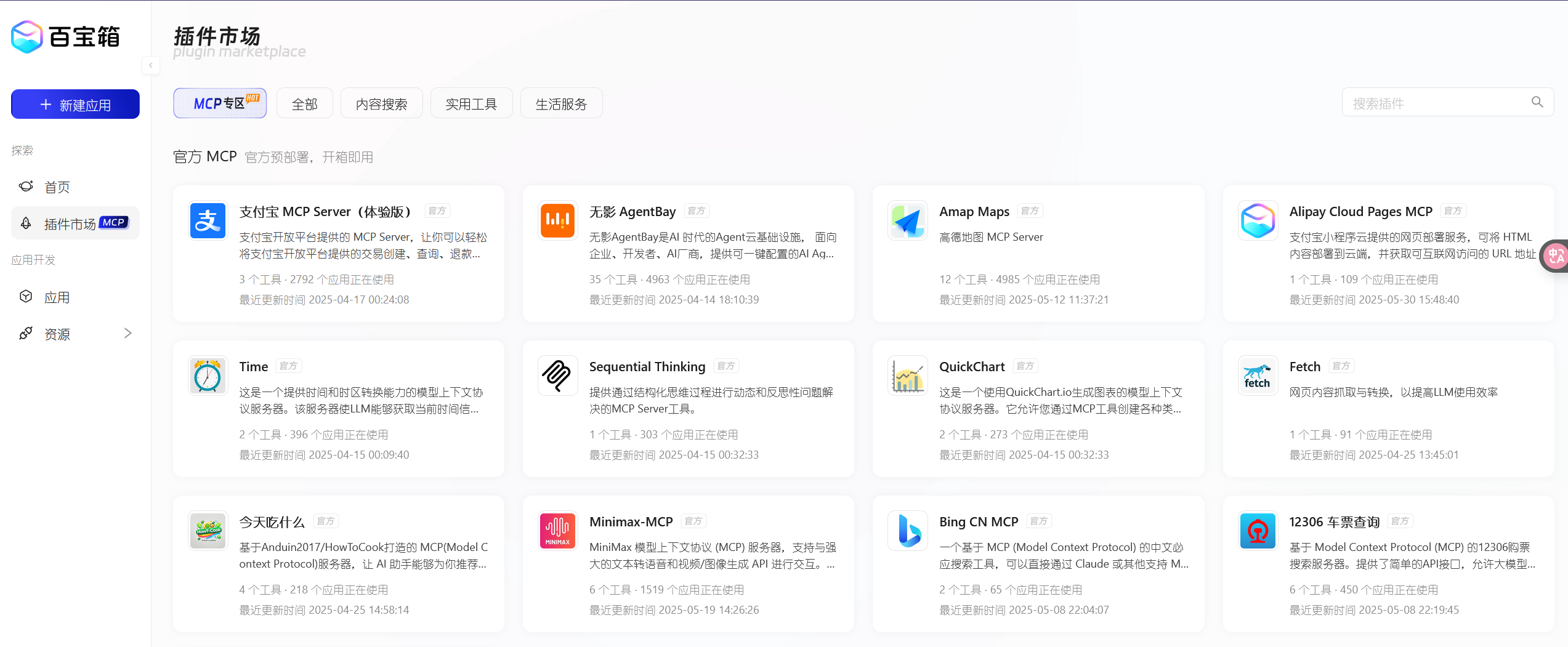Image resolution: width=1568 pixels, height=647 pixels.
Task: Click the 百宝箱 logo icon
Action: (x=27, y=37)
